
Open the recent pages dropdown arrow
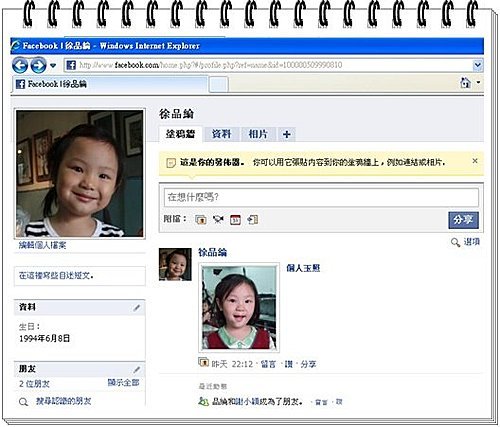(53, 65)
